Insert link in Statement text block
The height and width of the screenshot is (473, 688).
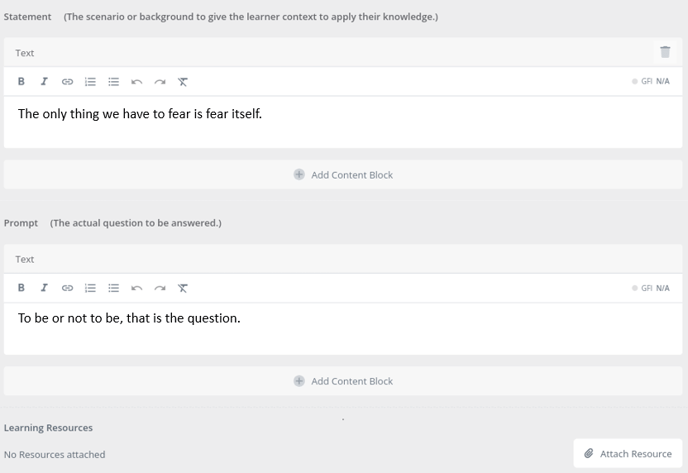(67, 82)
